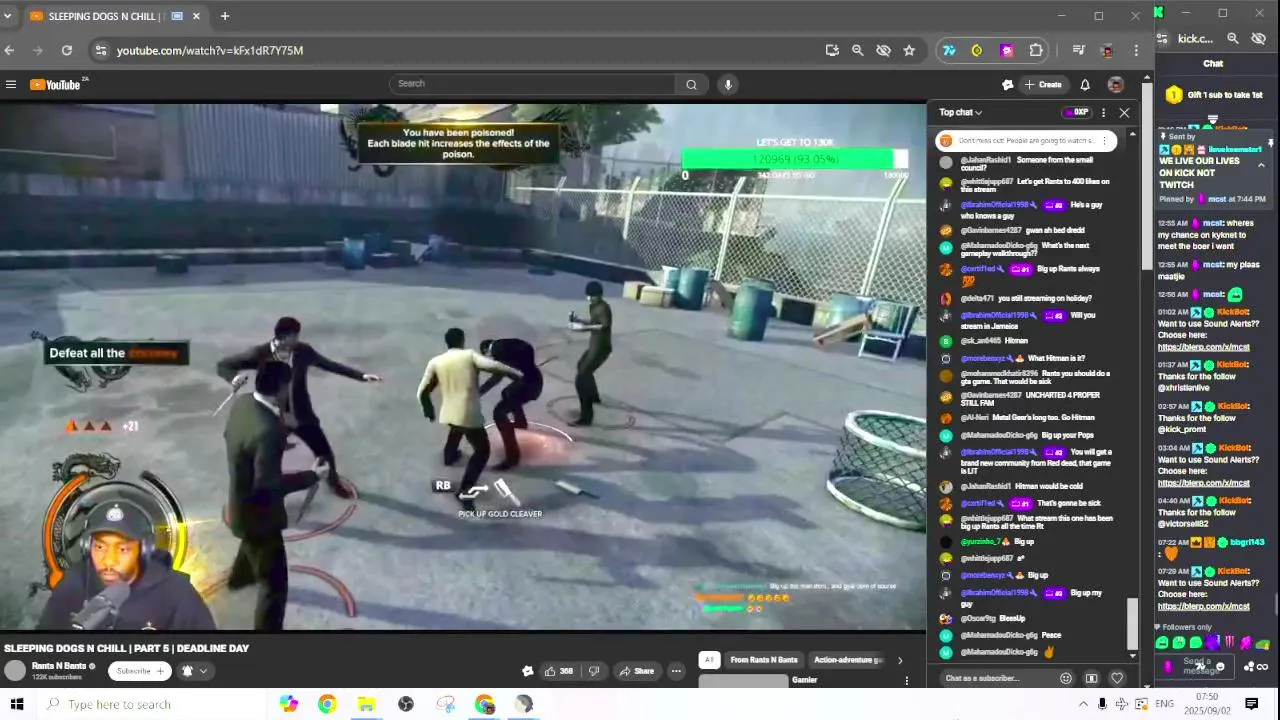The height and width of the screenshot is (720, 1280).
Task: Click Gift 1 sub banner in Kick
Action: pyautogui.click(x=1214, y=95)
